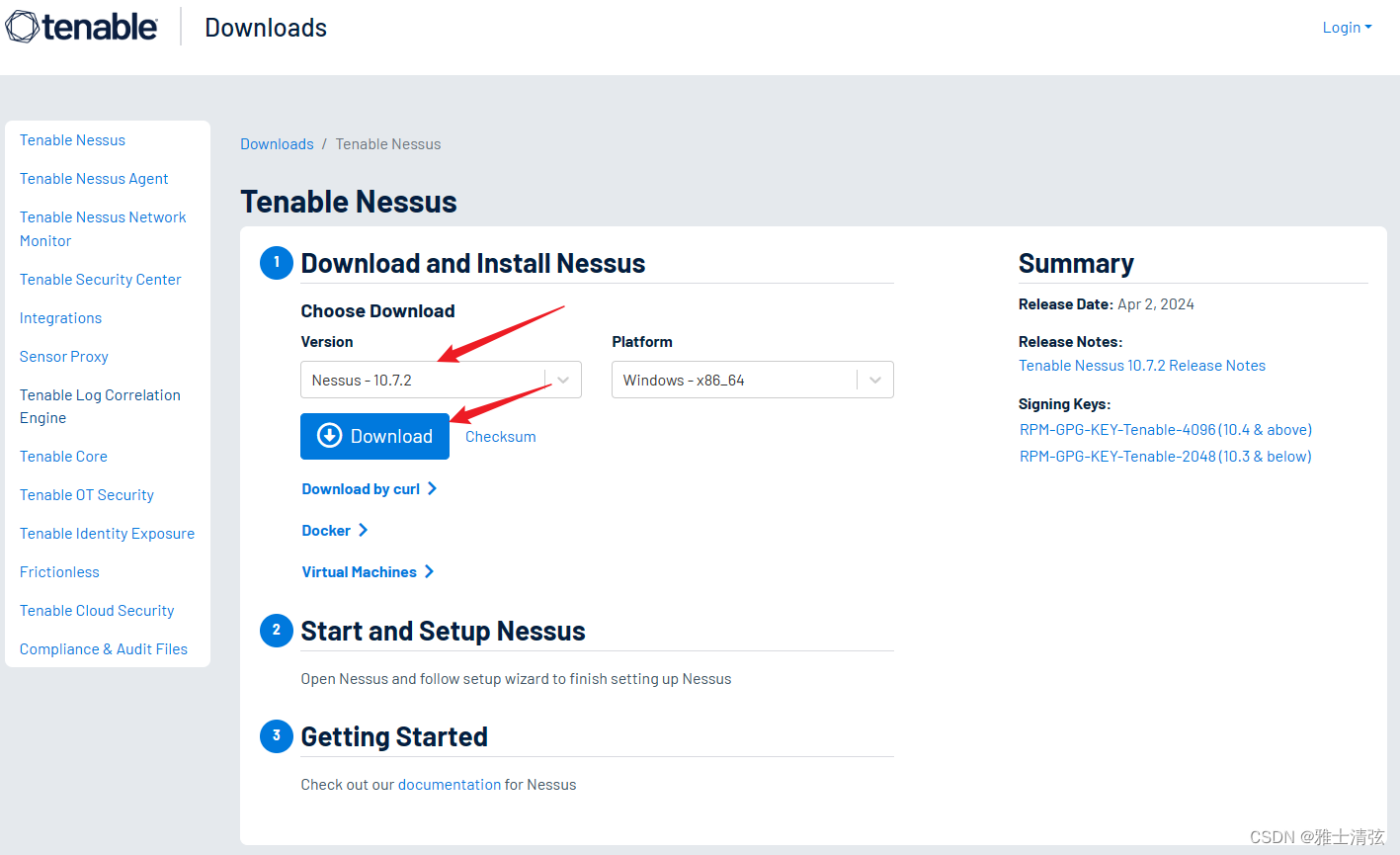Select Tenable OT Security in sidebar

click(87, 495)
